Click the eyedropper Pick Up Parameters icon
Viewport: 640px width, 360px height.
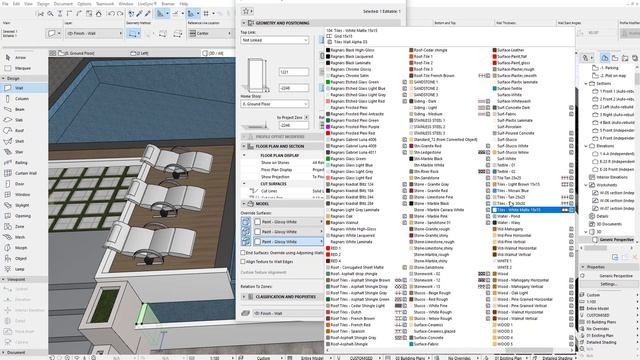coord(139,13)
